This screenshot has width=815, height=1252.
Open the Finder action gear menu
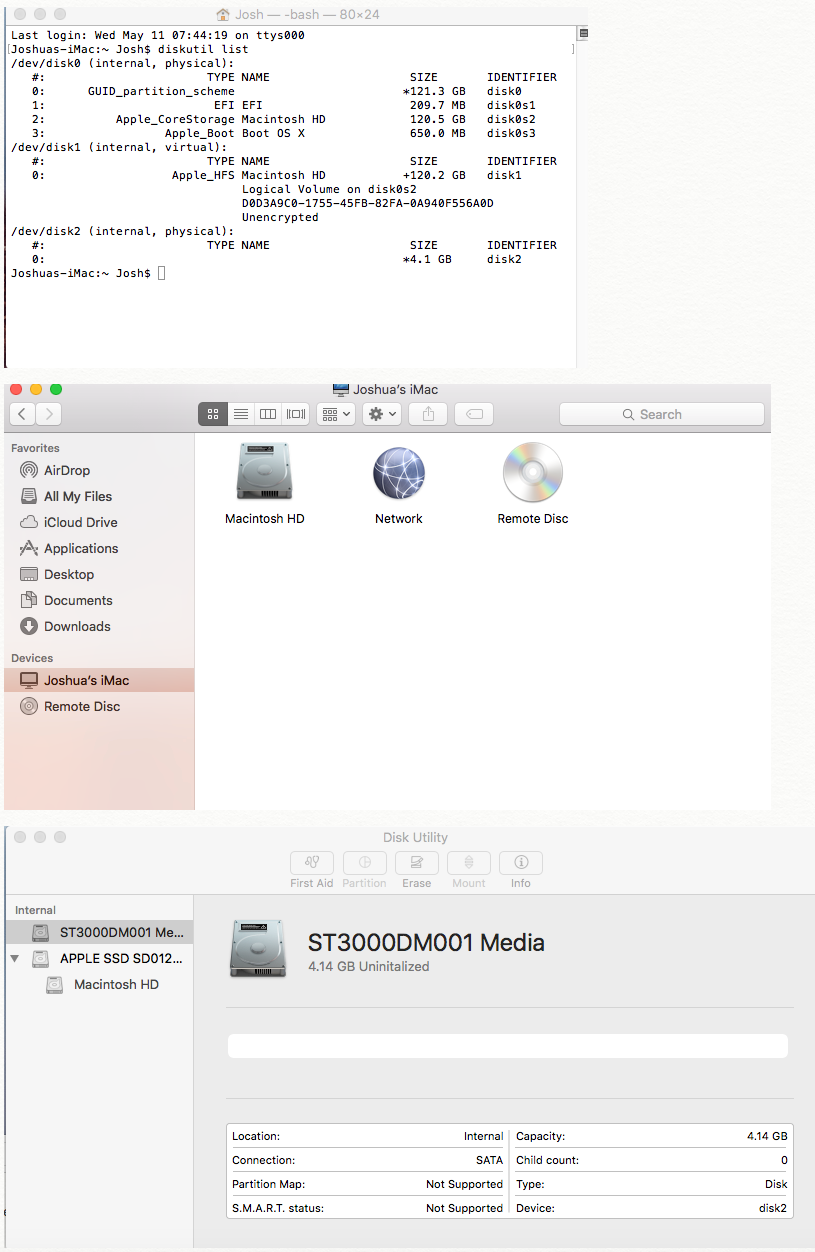[382, 414]
